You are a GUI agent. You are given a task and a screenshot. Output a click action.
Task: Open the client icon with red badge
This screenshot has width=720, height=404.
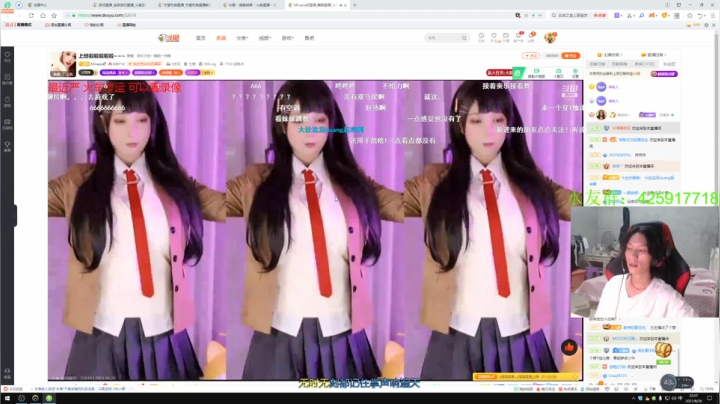pyautogui.click(x=518, y=37)
